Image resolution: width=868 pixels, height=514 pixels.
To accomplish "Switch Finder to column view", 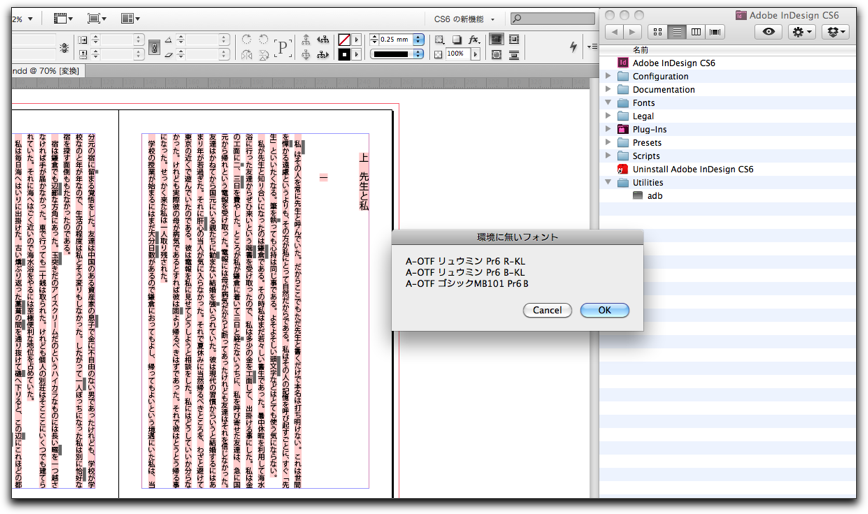I will [x=696, y=32].
